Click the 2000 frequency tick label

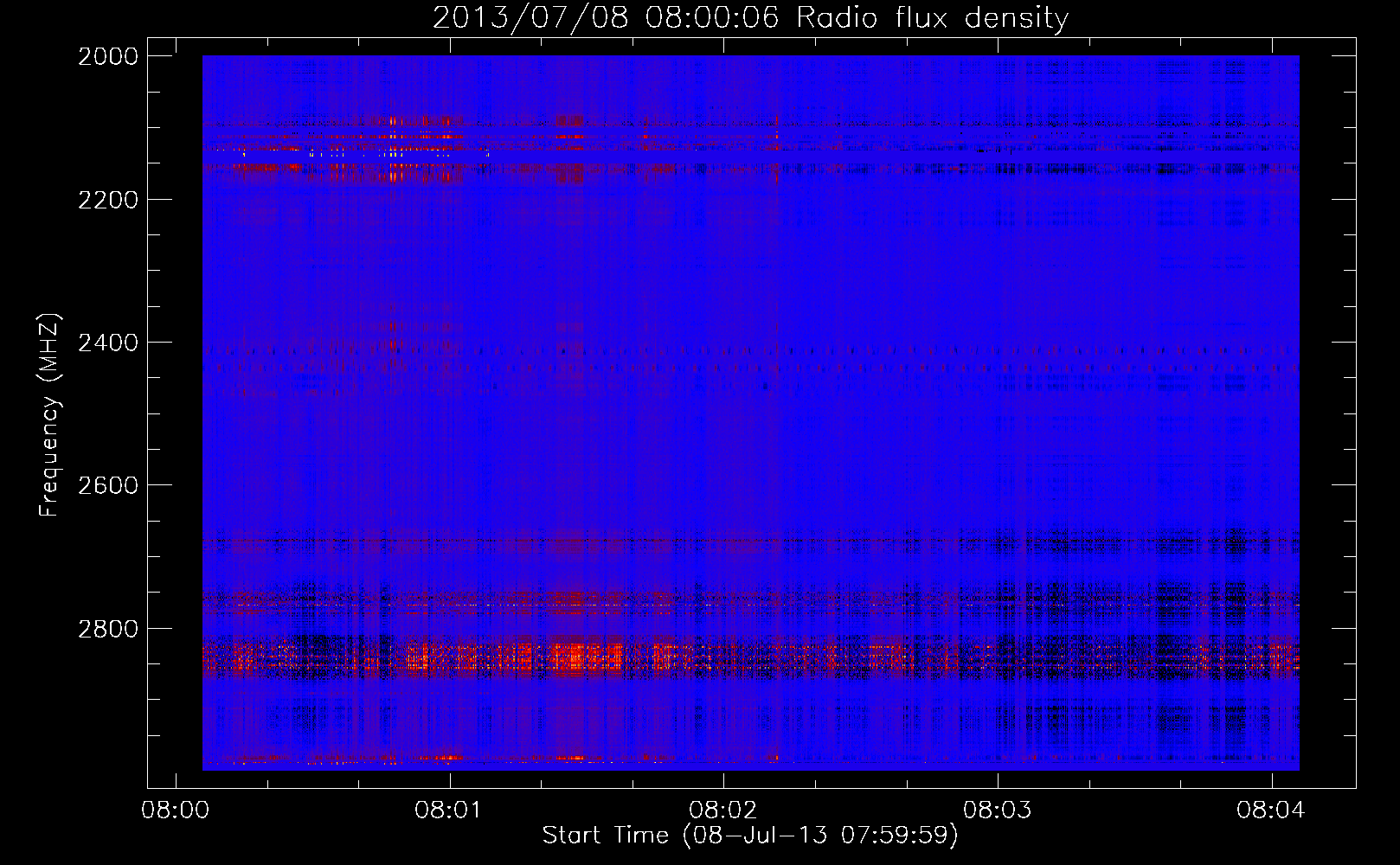[108, 56]
